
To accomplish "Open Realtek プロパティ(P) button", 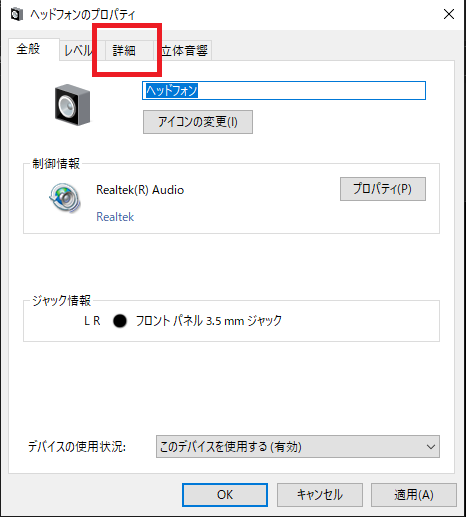I will click(383, 189).
